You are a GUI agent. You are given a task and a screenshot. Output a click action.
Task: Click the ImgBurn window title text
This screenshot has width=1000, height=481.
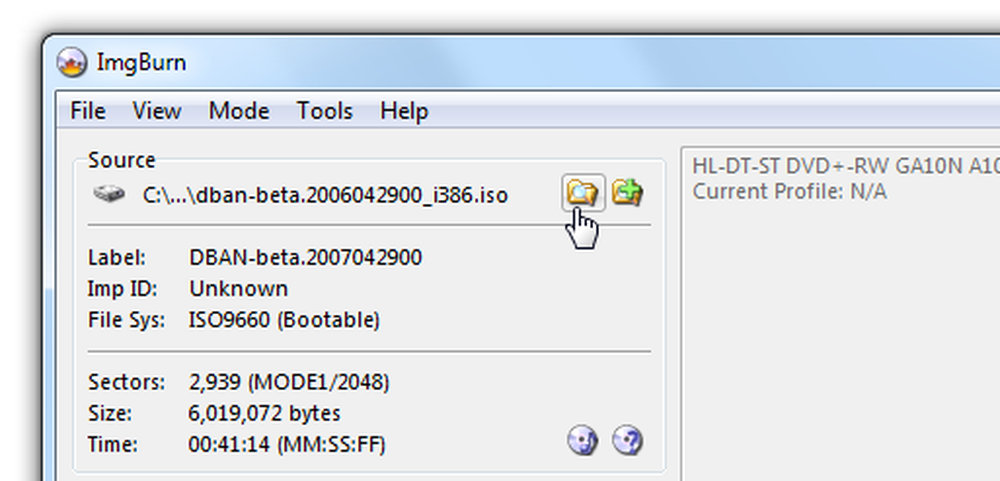pos(142,63)
